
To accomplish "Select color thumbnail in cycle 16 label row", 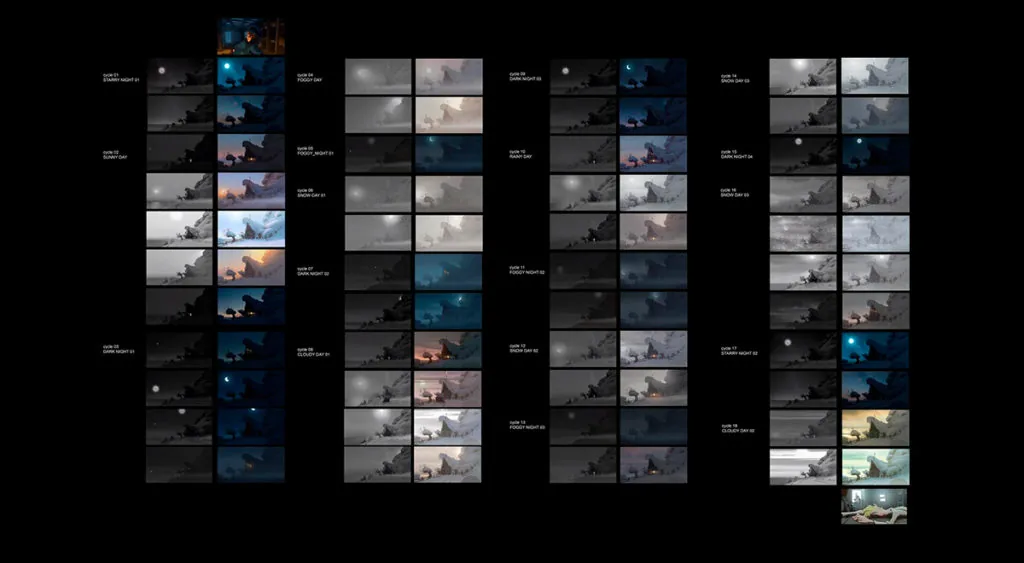I will [875, 194].
